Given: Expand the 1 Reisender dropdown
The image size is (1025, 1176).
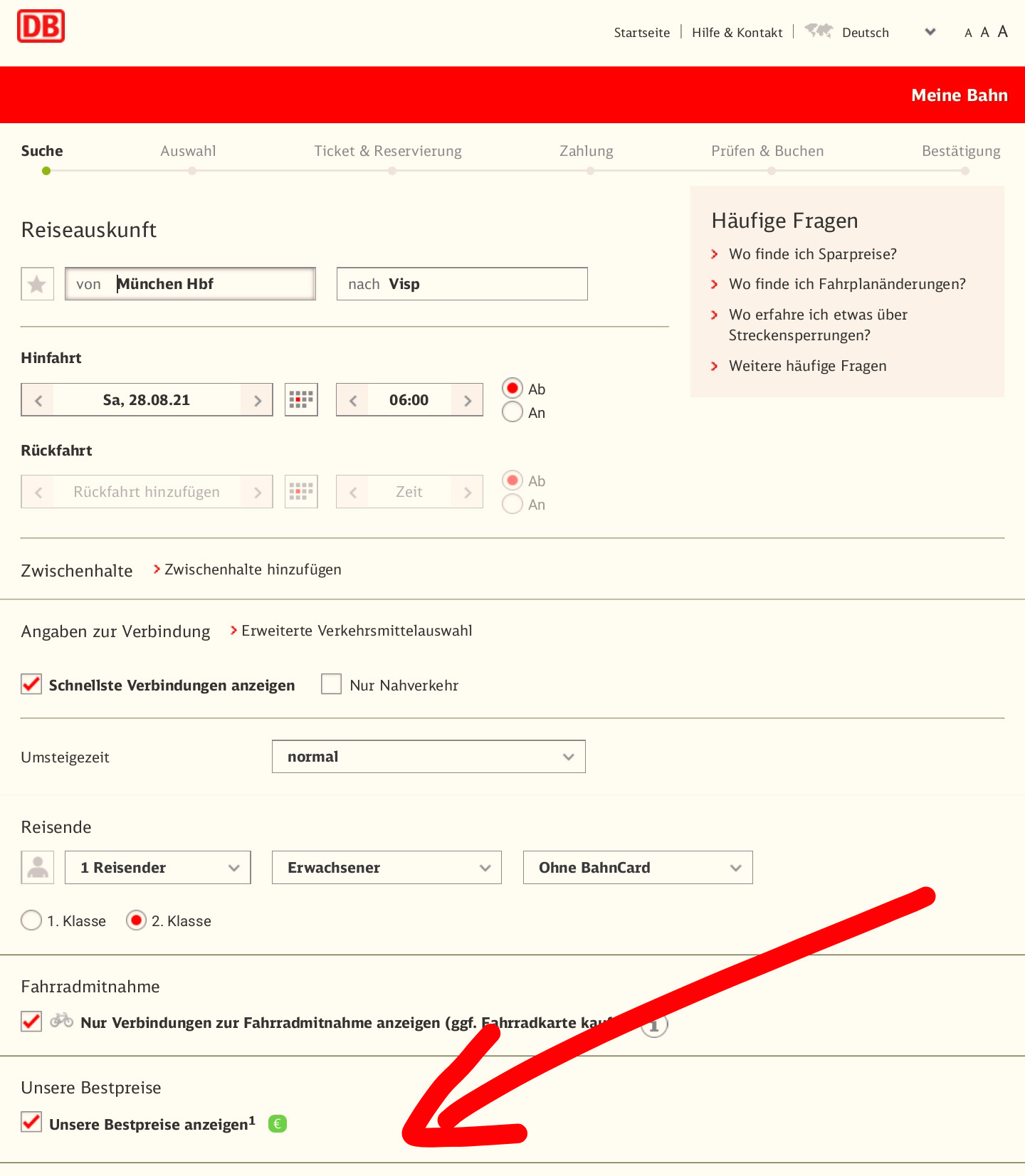Looking at the screenshot, I should [157, 868].
